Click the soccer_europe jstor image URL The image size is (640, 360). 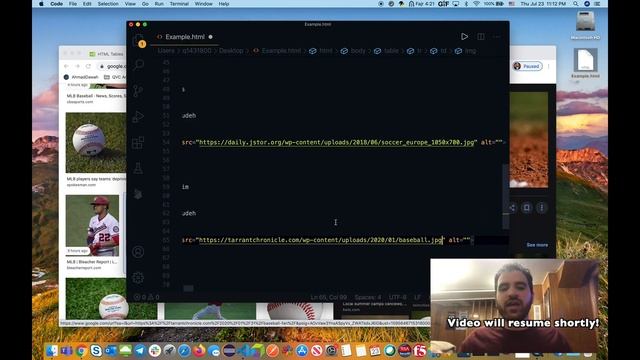coord(337,142)
